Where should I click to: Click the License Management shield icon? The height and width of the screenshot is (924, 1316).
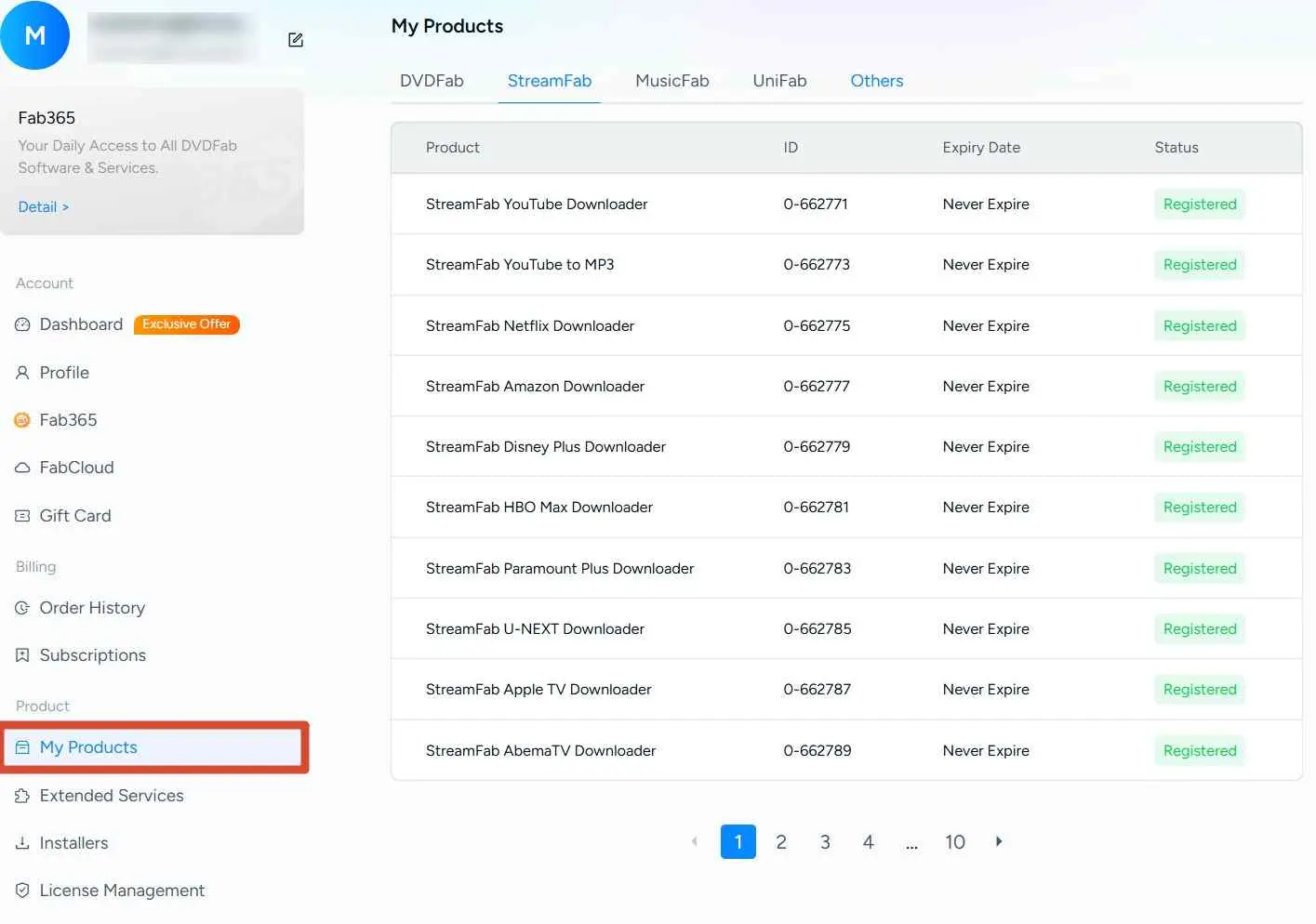(22, 891)
